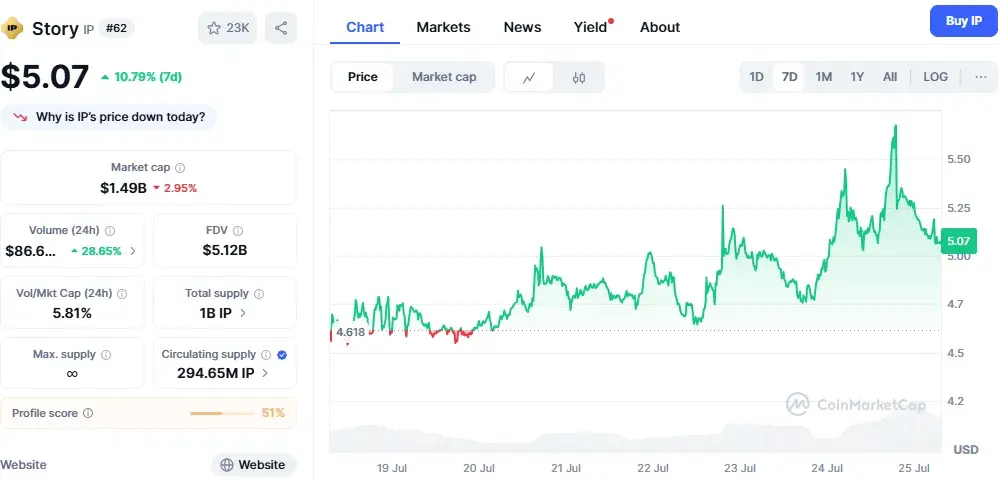Open the News tab
1001x481 pixels.
(522, 27)
